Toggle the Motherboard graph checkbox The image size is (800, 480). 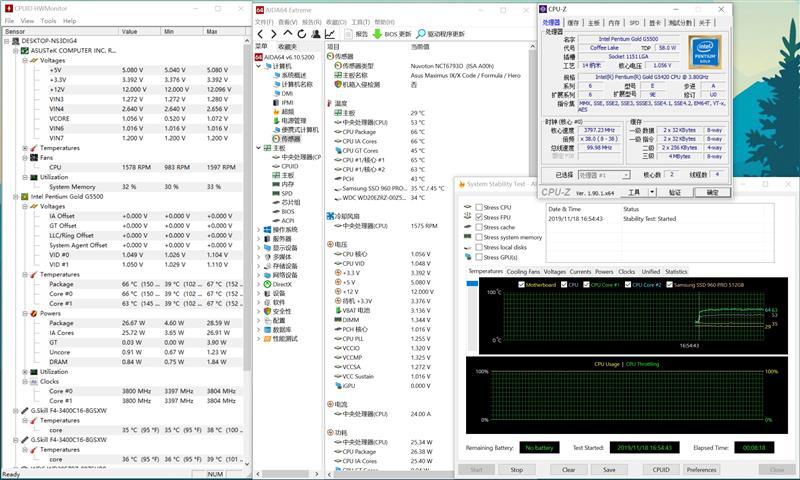pyautogui.click(x=521, y=285)
